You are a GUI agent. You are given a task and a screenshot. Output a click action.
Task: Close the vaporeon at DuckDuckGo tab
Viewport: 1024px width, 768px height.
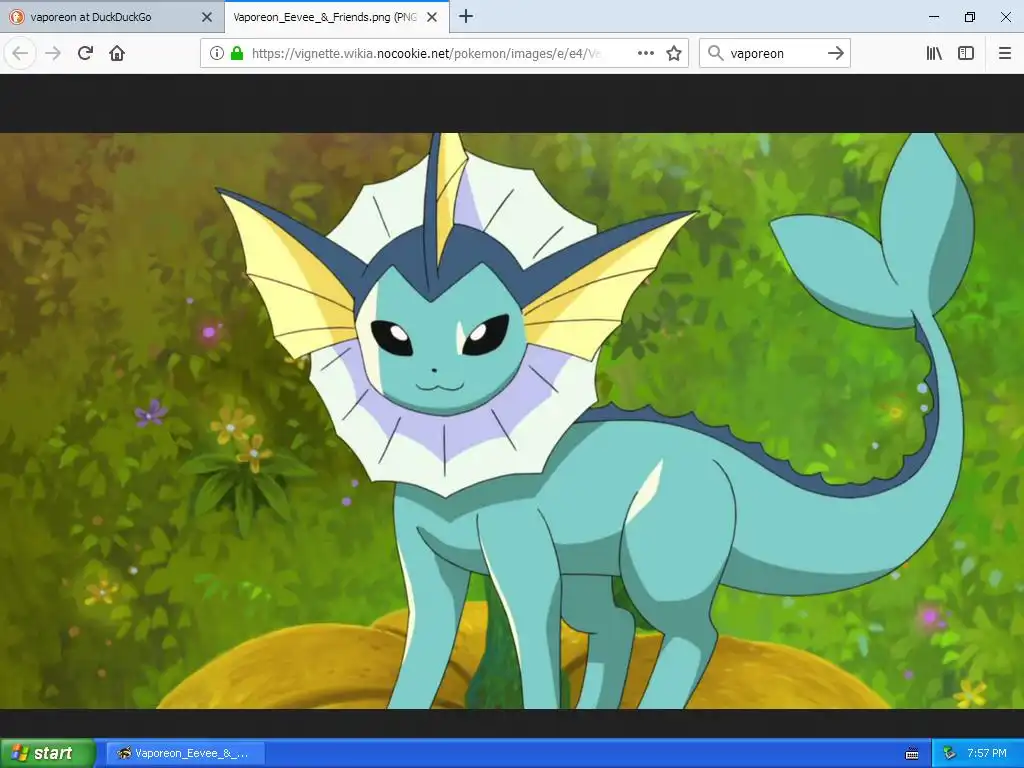click(x=206, y=17)
